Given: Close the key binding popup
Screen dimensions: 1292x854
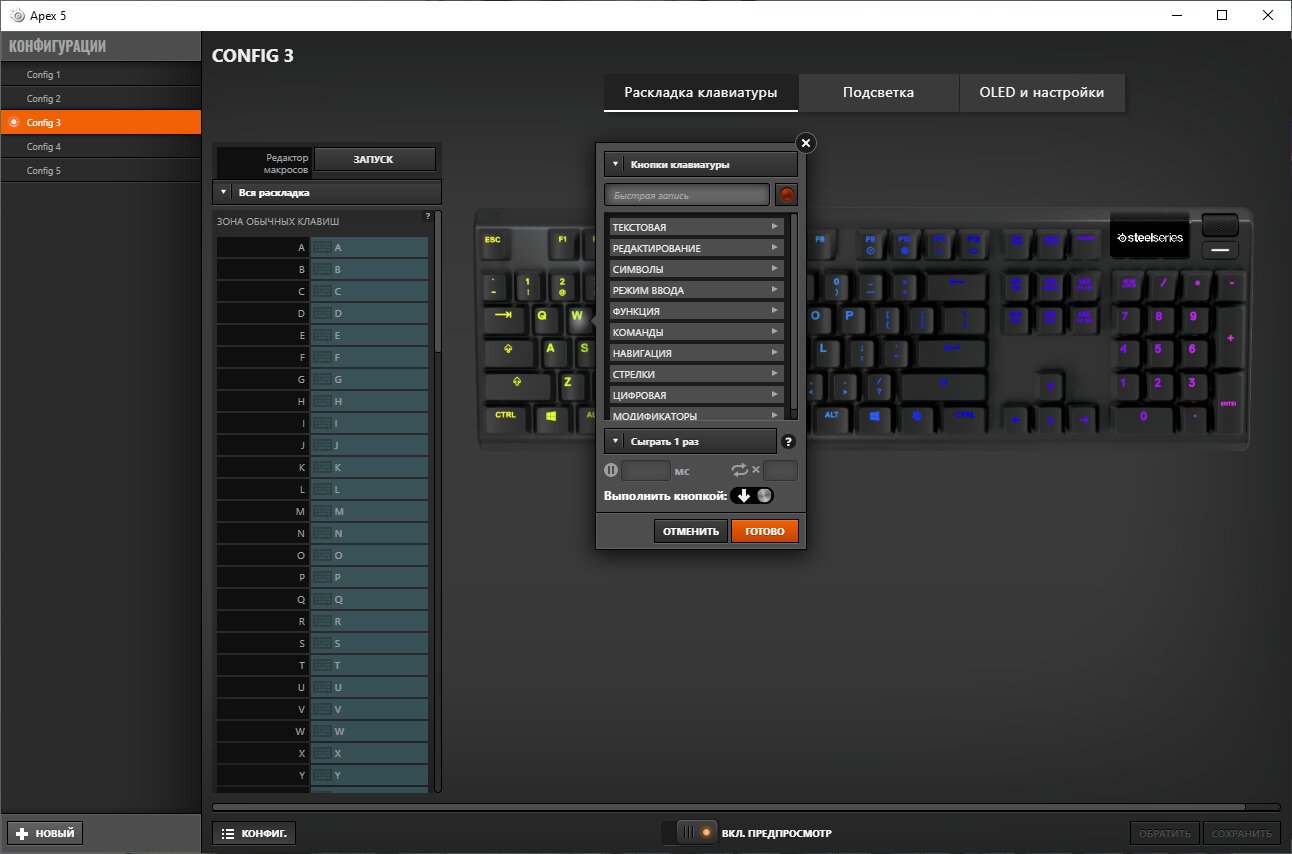Looking at the screenshot, I should [806, 143].
